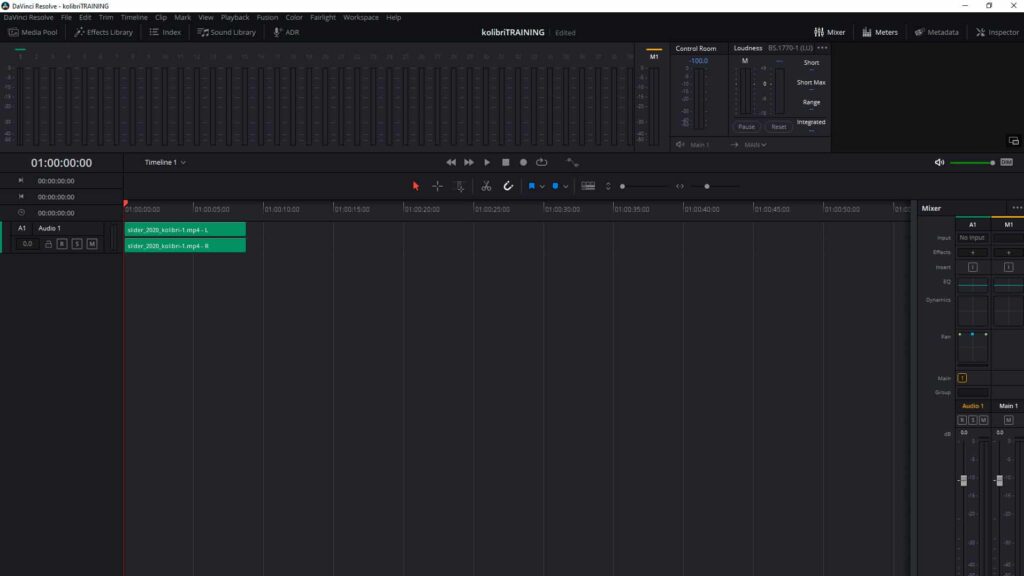Toggle loop playback
Viewport: 1024px width, 576px height.
tap(541, 162)
